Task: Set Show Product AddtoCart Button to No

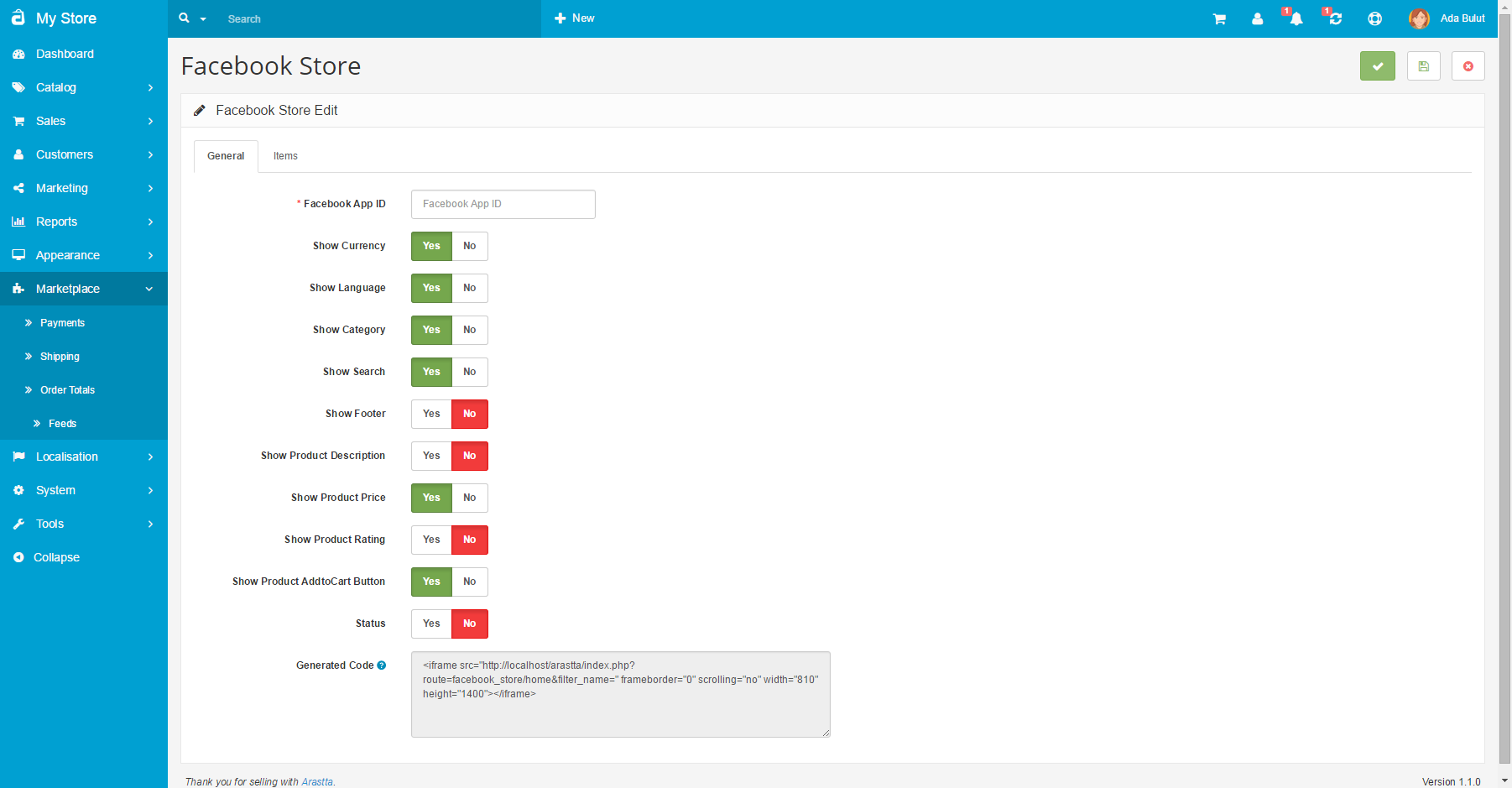Action: click(x=470, y=582)
